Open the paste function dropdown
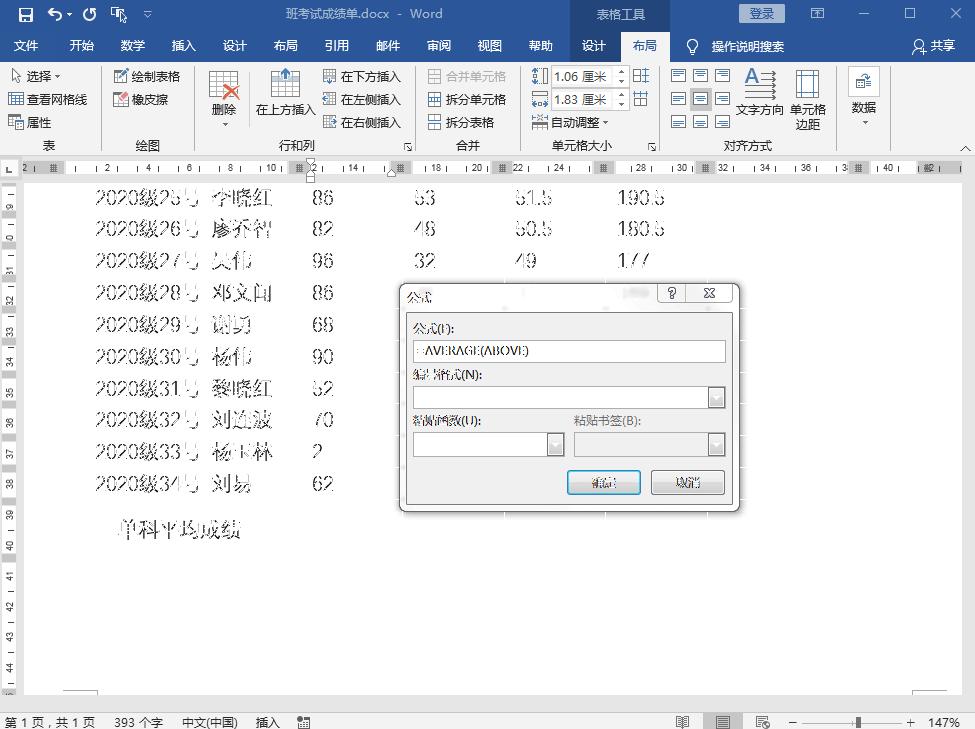Viewport: 975px width, 729px height. 555,445
